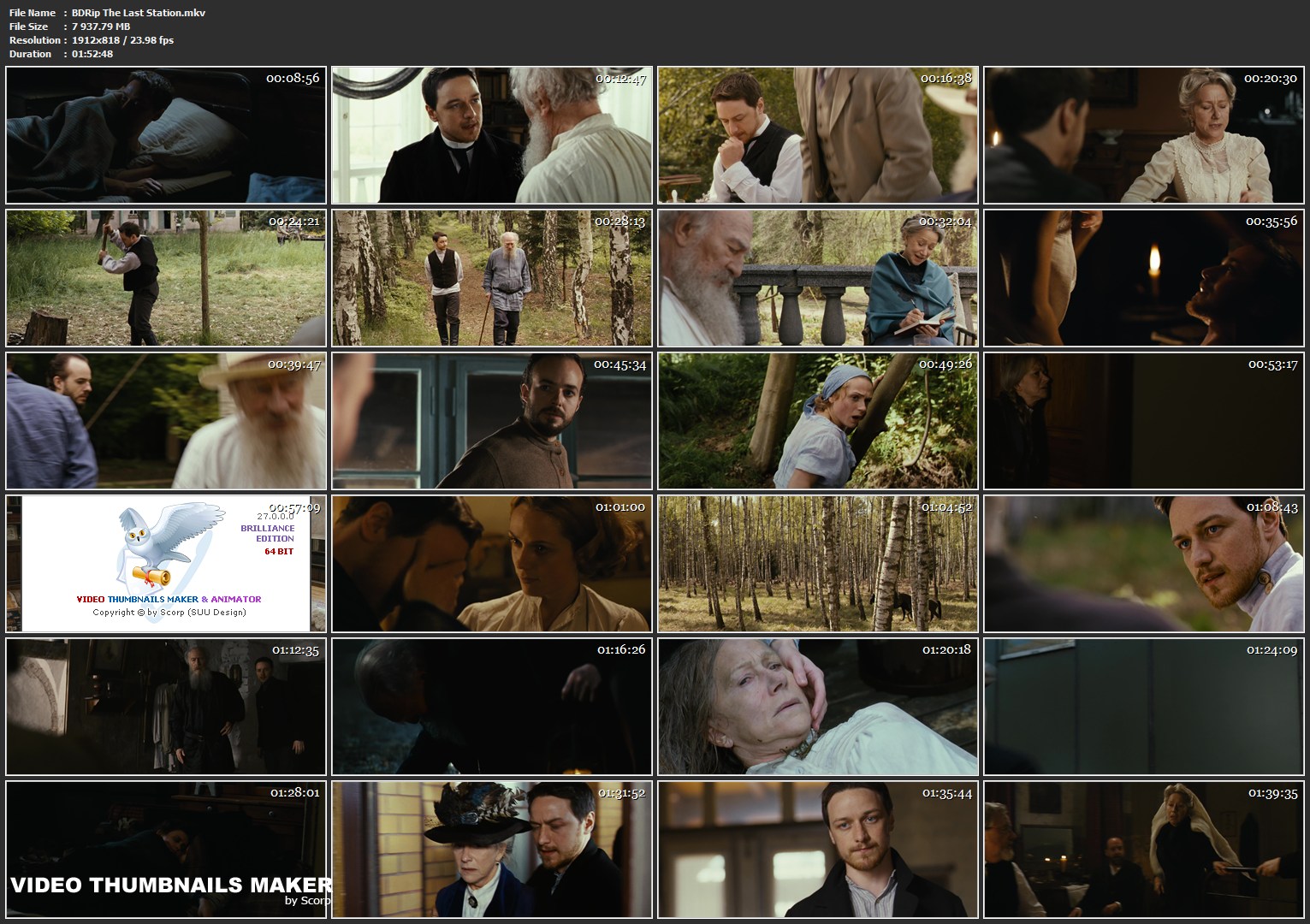1310x924 pixels.
Task: Select the 01:20:18 thumbnail of woman lying down
Action: (818, 707)
